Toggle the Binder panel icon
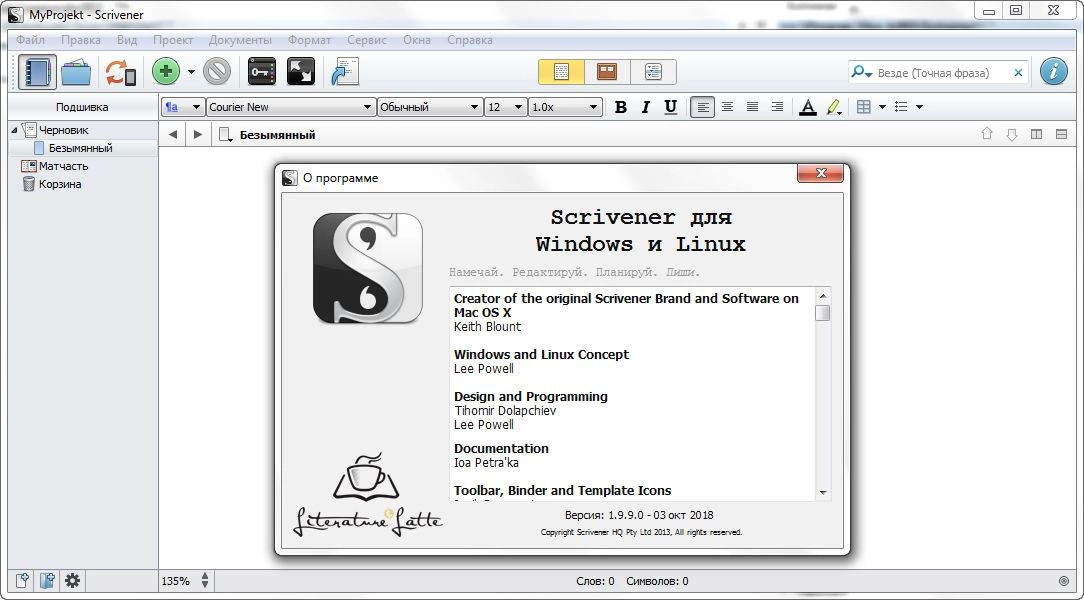1084x600 pixels. click(37, 72)
